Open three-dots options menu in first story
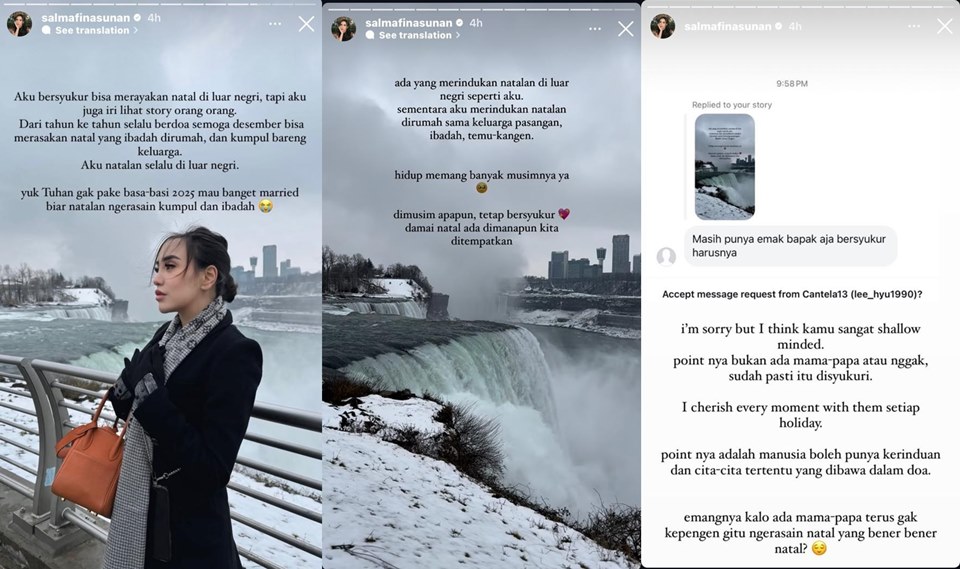Viewport: 960px width, 569px height. [x=275, y=24]
